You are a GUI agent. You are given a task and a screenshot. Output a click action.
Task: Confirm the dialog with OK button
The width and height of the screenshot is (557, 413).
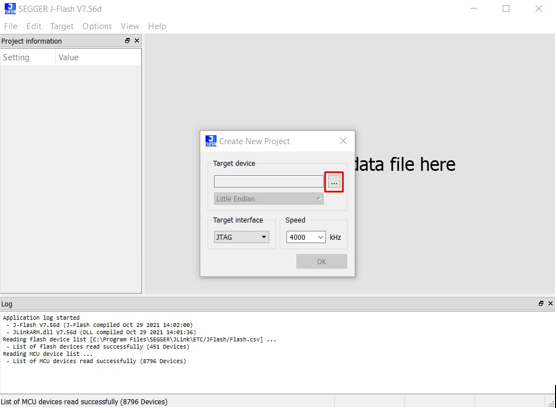[321, 261]
